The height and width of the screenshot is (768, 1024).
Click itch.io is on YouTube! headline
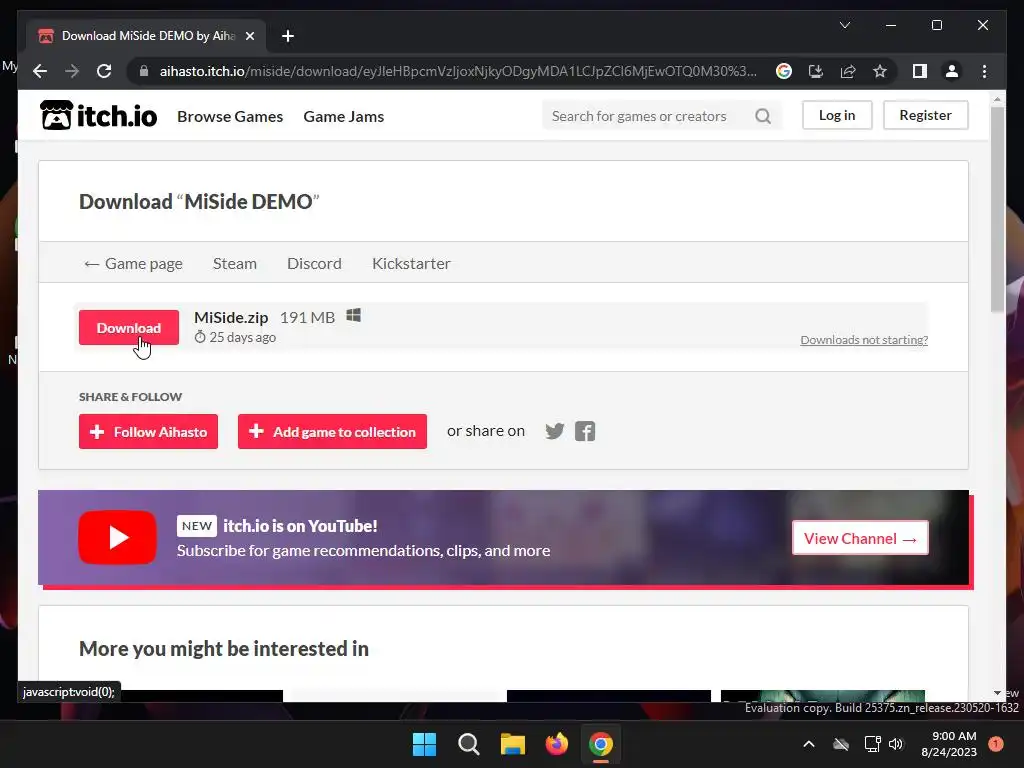point(300,526)
